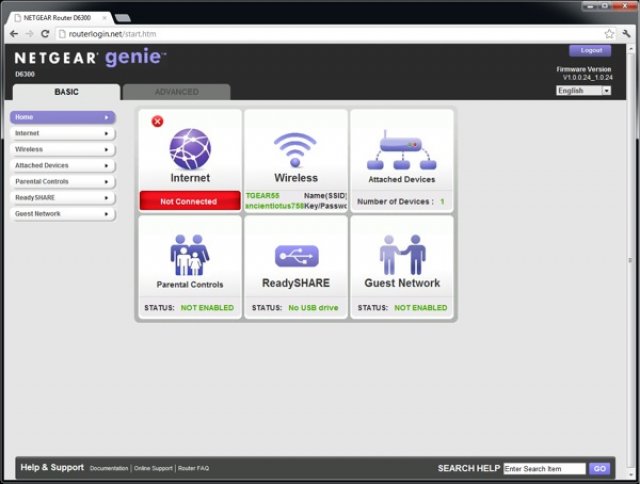This screenshot has height=484, width=640.
Task: Open Wireless in the sidebar
Action: 63,149
